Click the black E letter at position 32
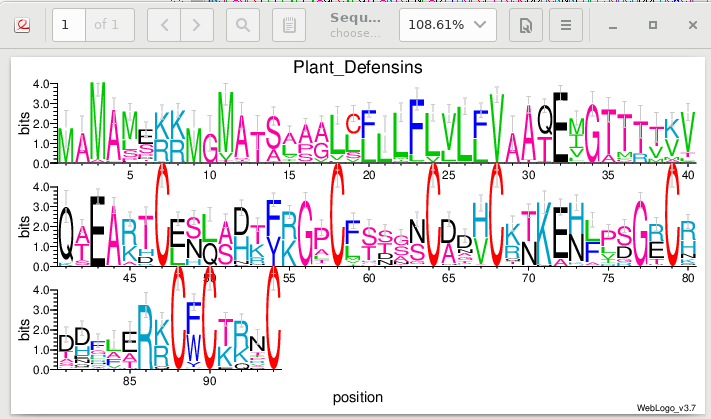711x419 pixels. pyautogui.click(x=561, y=128)
